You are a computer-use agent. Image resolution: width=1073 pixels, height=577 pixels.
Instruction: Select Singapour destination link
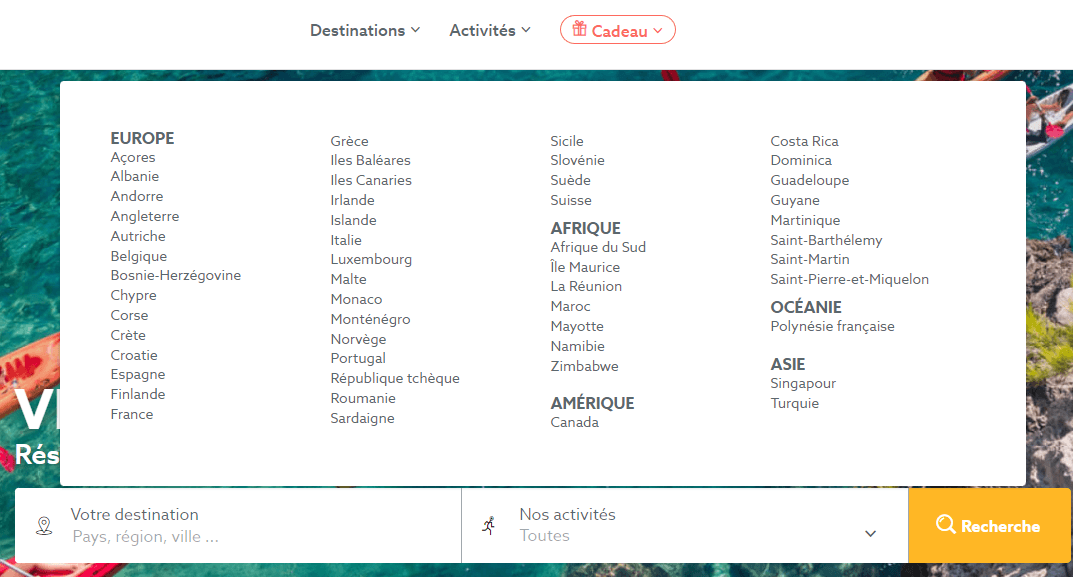click(803, 383)
